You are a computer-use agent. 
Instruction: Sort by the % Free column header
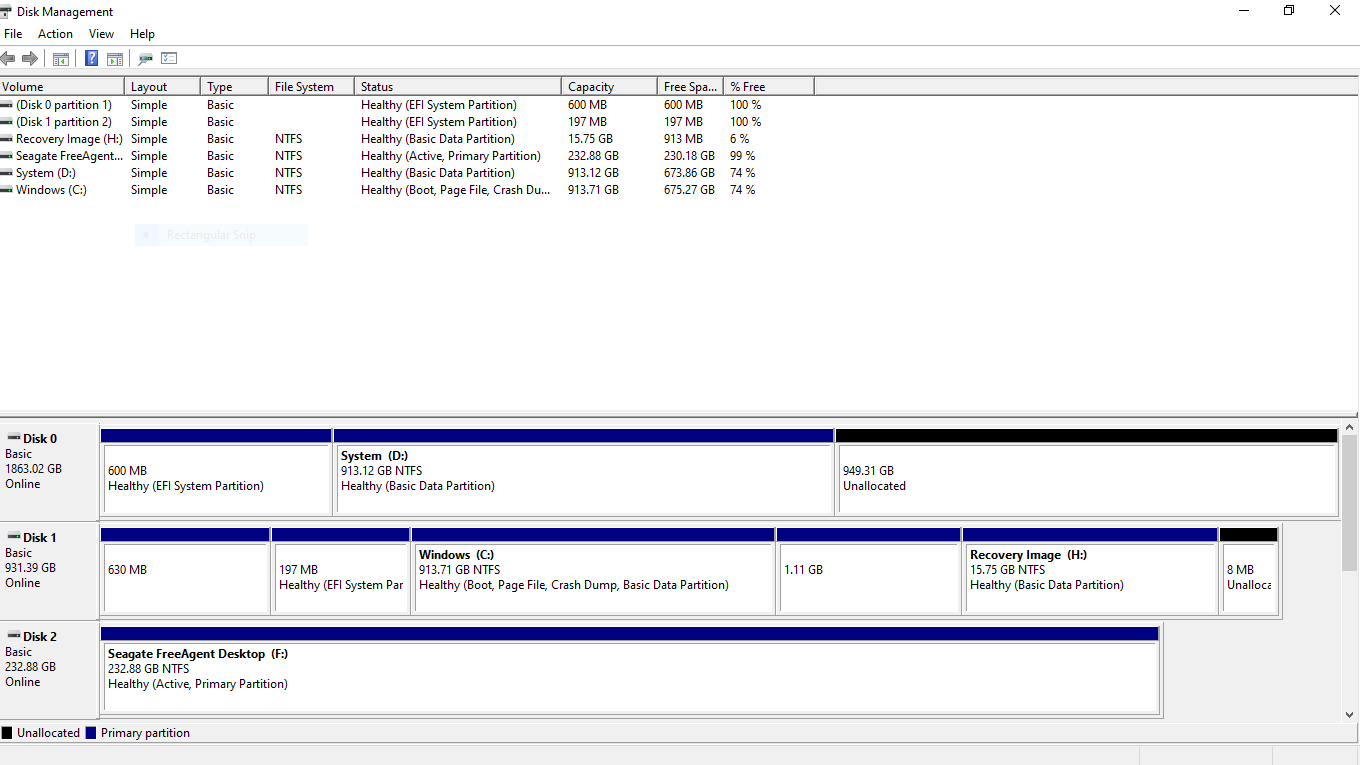tap(769, 87)
